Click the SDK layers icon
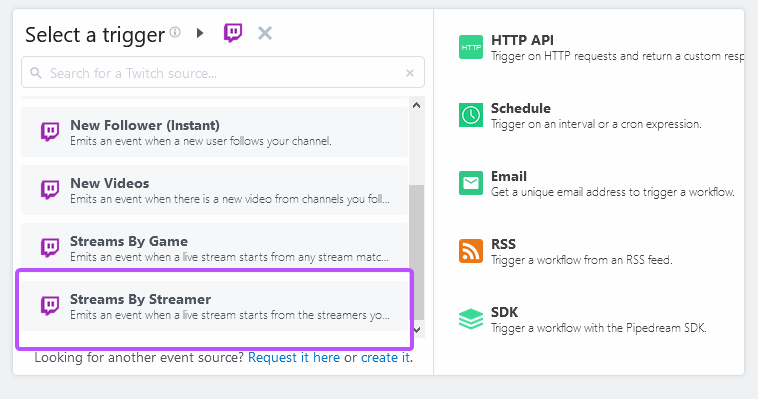 point(471,319)
